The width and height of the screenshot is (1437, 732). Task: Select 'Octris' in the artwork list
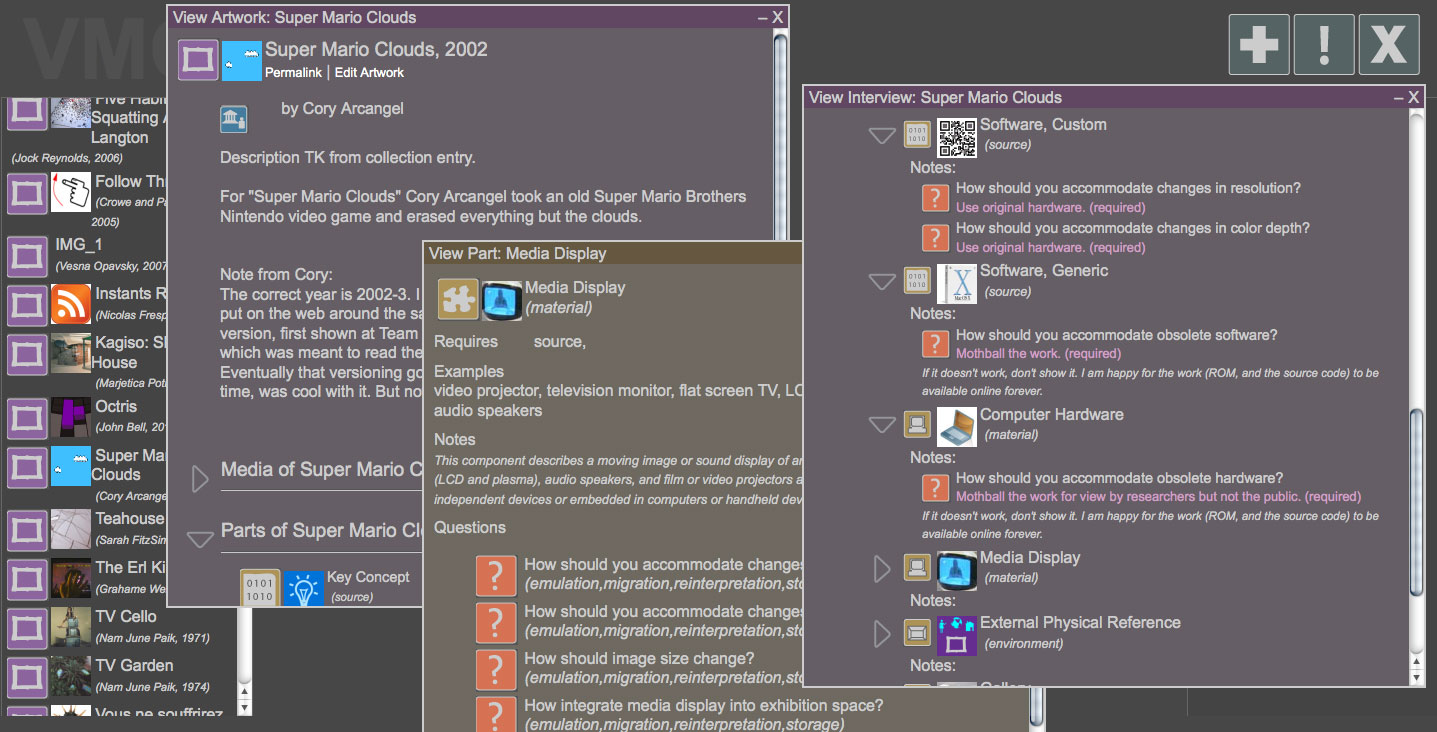coord(116,406)
